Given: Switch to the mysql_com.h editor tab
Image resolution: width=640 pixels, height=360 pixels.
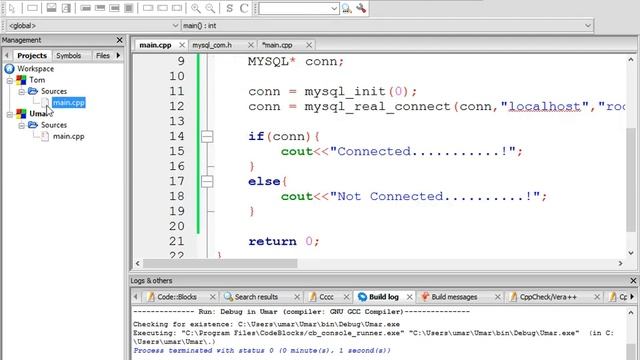Looking at the screenshot, I should 212,45.
